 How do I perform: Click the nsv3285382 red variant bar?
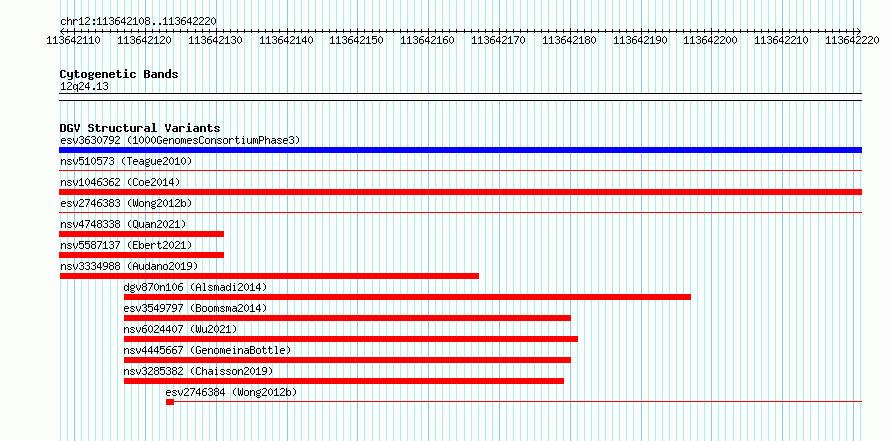click(x=343, y=381)
